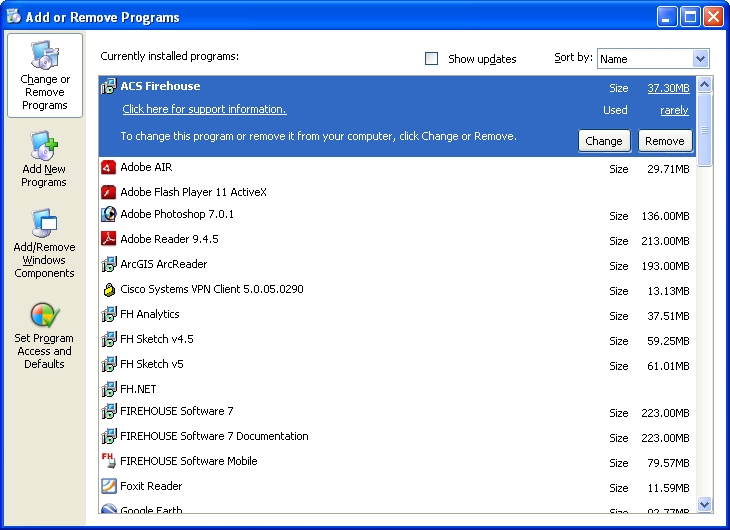
Task: Click the FIREHOUSE Software 7 icon
Action: [x=108, y=411]
